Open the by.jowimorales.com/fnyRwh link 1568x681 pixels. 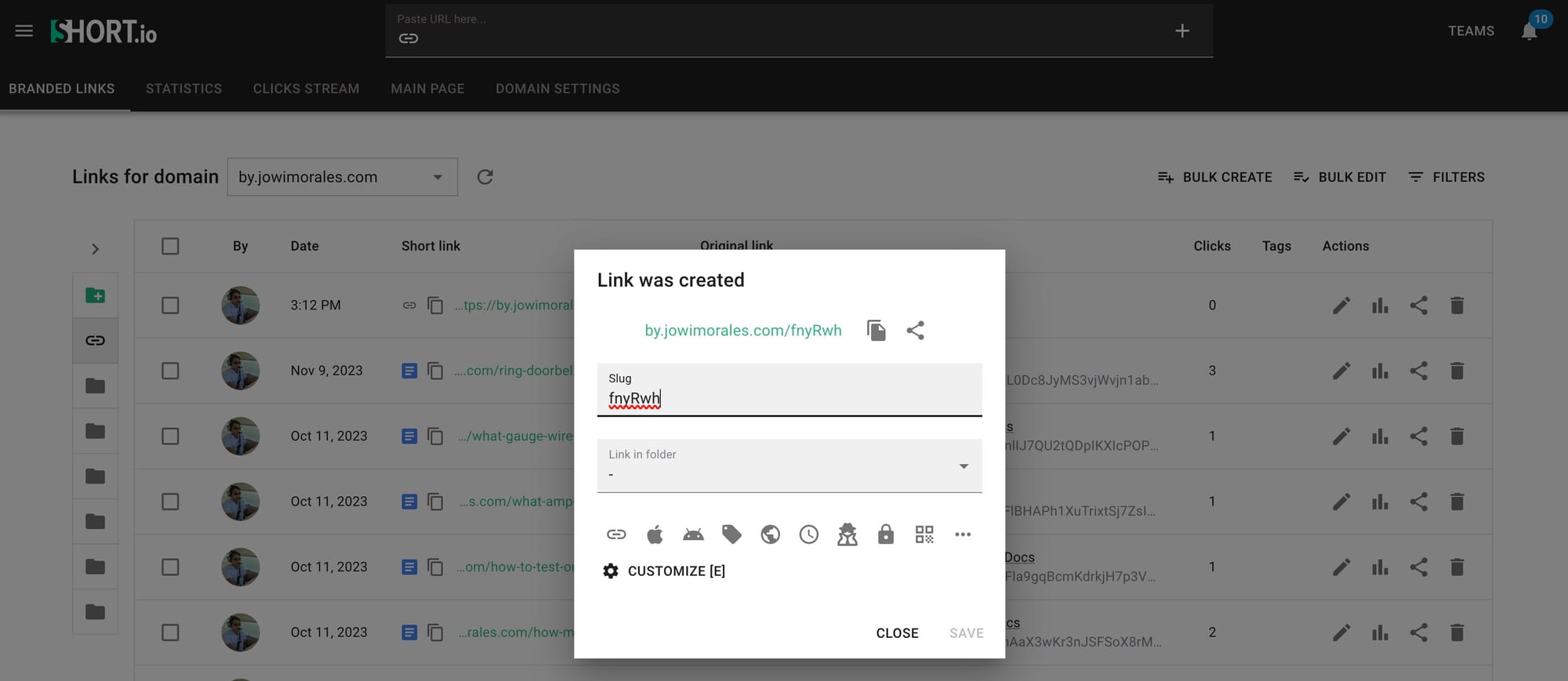[x=743, y=331]
